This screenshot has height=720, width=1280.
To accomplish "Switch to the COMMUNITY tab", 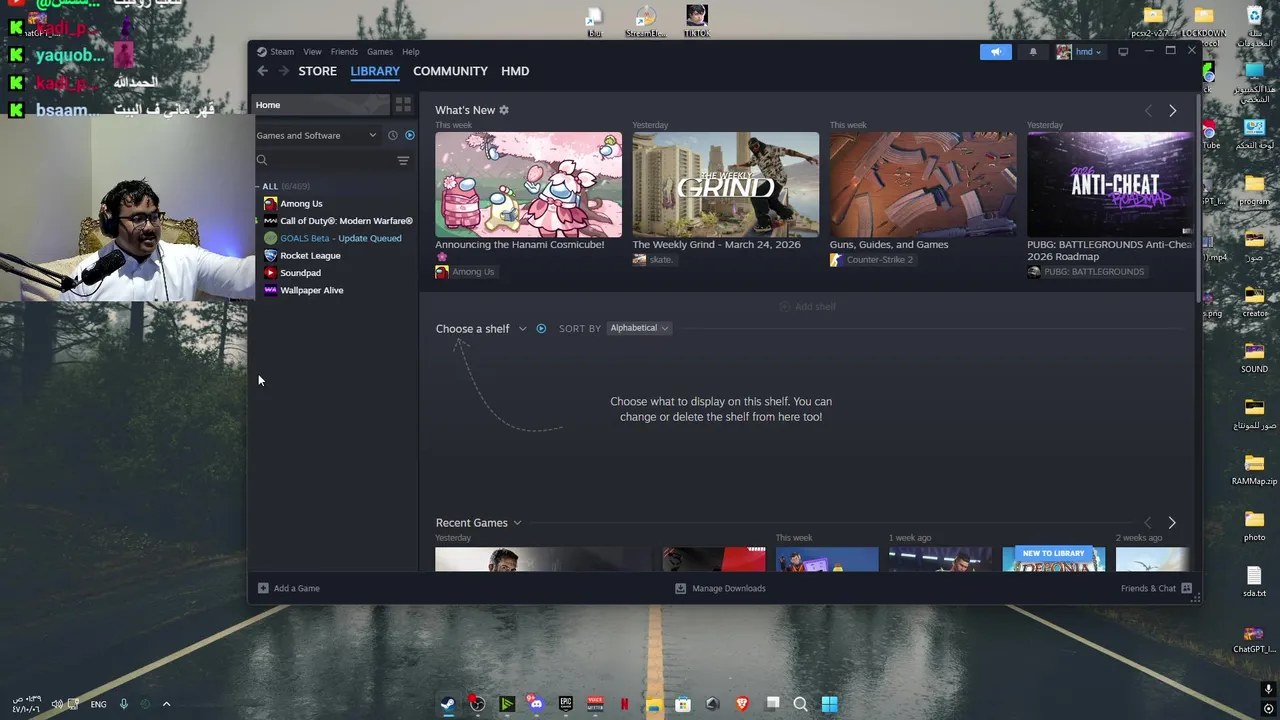I will point(450,71).
